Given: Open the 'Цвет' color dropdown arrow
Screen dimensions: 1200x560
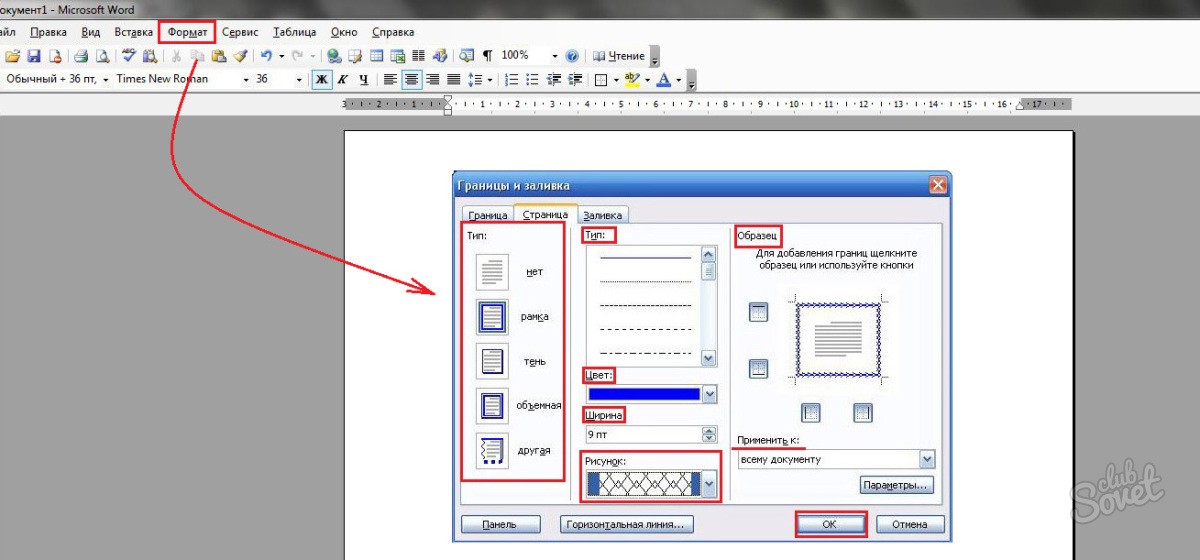Looking at the screenshot, I should pyautogui.click(x=710, y=394).
